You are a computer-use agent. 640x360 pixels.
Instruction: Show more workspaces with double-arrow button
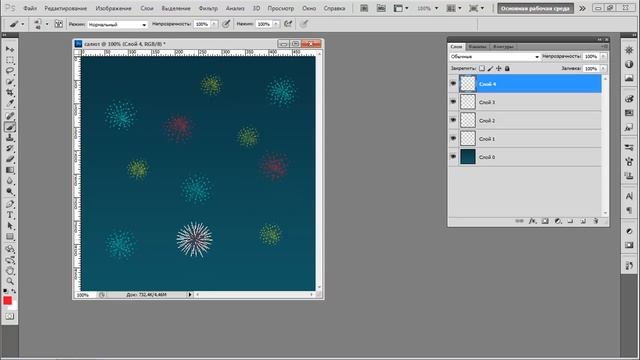click(x=582, y=8)
